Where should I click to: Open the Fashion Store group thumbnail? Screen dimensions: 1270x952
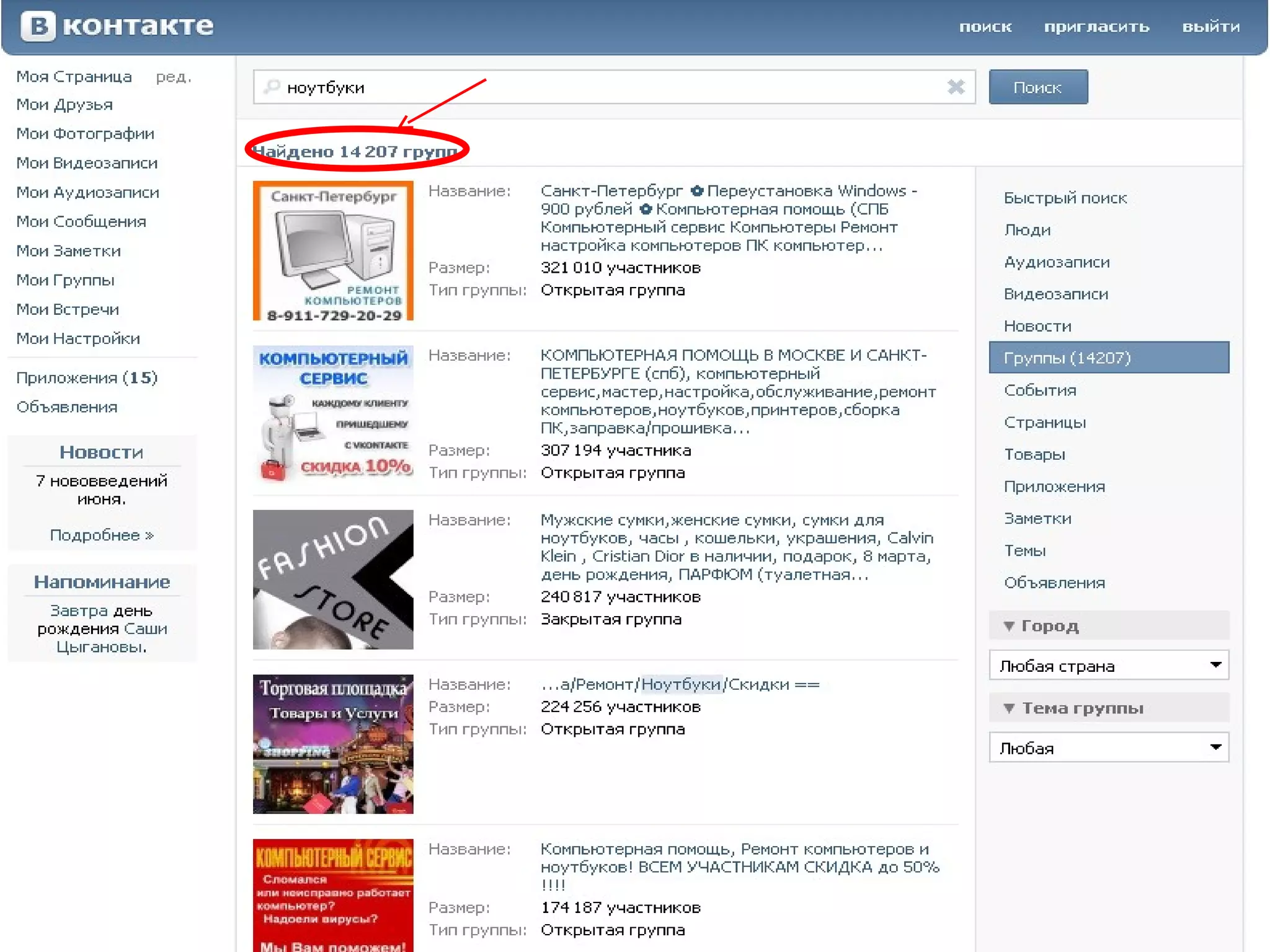pyautogui.click(x=333, y=580)
